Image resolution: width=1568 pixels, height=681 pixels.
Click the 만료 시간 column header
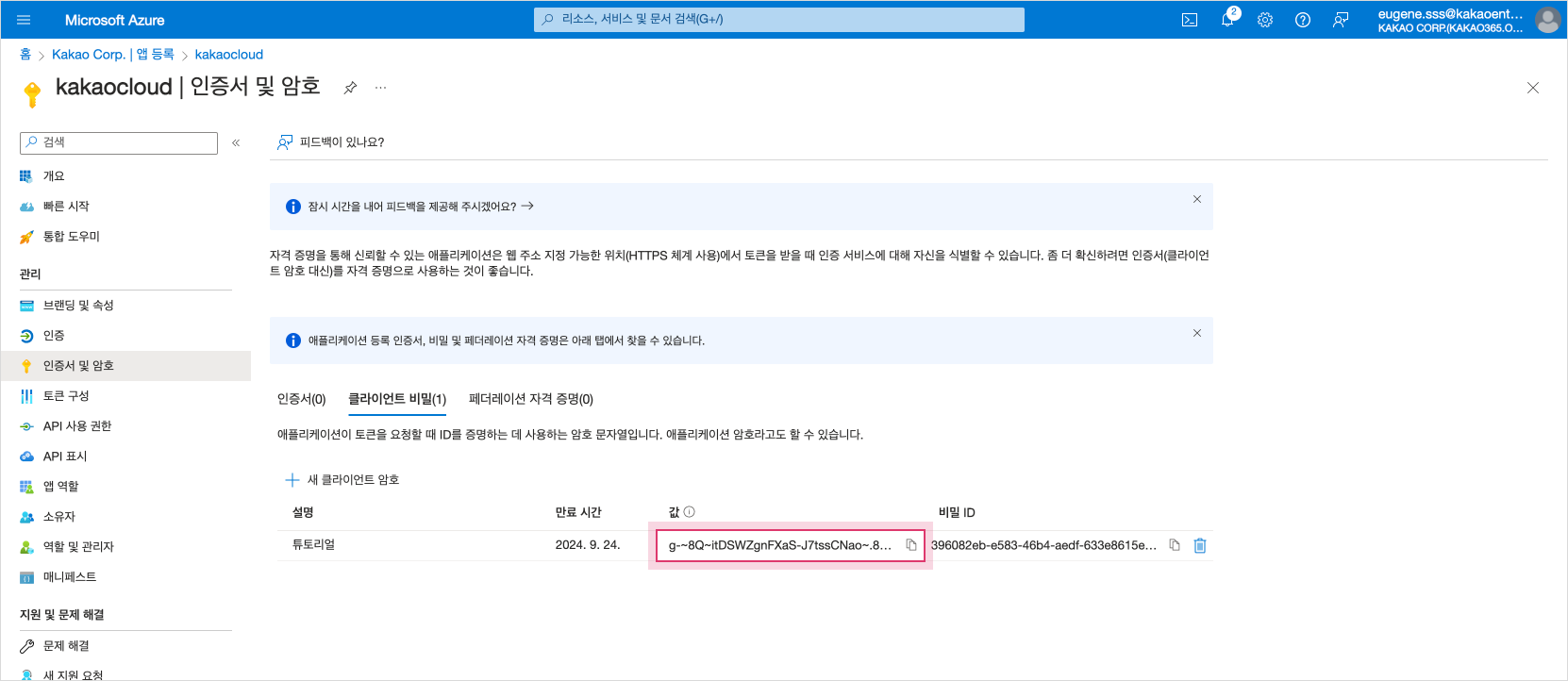tap(578, 512)
